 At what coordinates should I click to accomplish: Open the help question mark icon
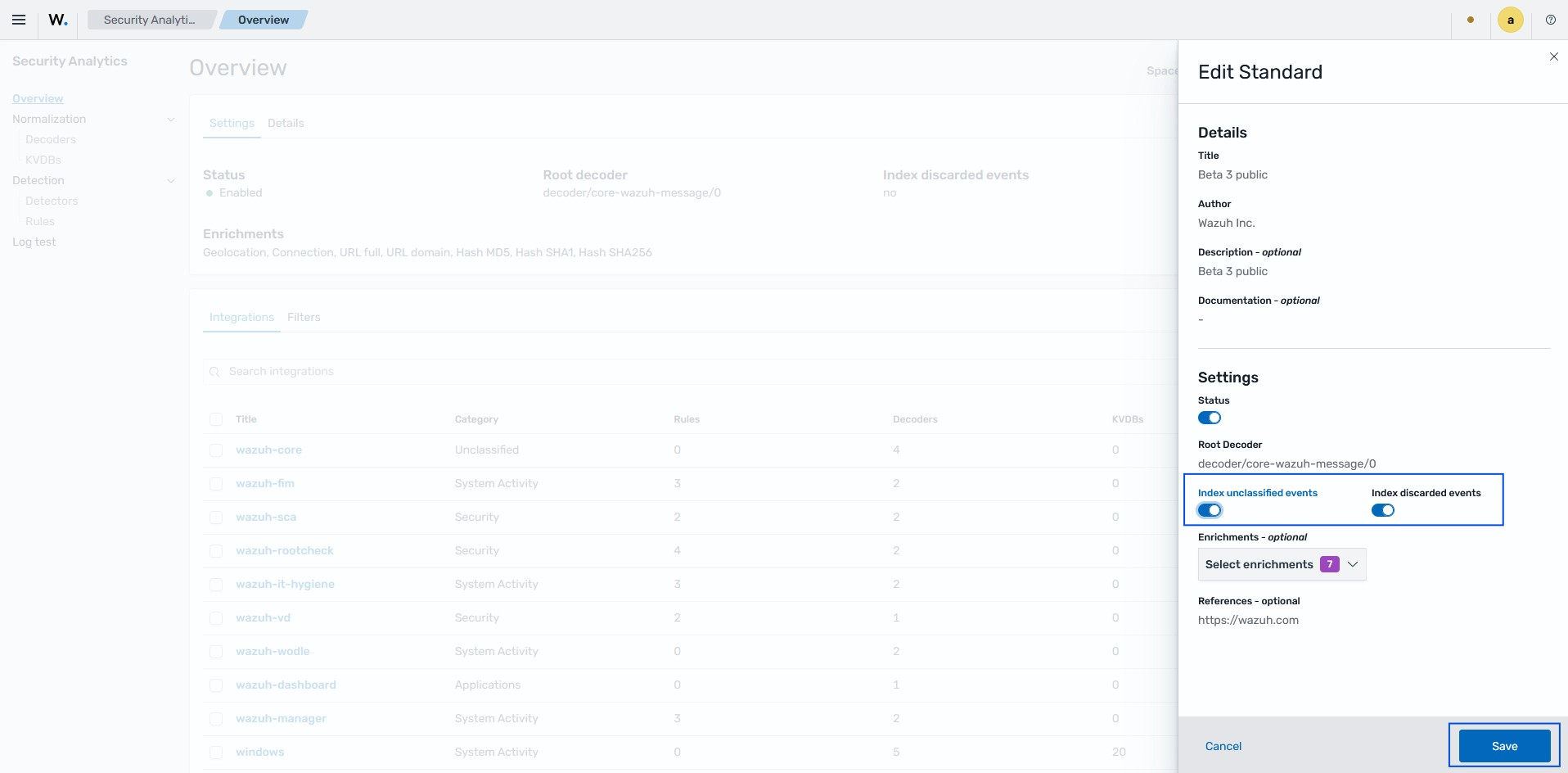(x=1550, y=20)
